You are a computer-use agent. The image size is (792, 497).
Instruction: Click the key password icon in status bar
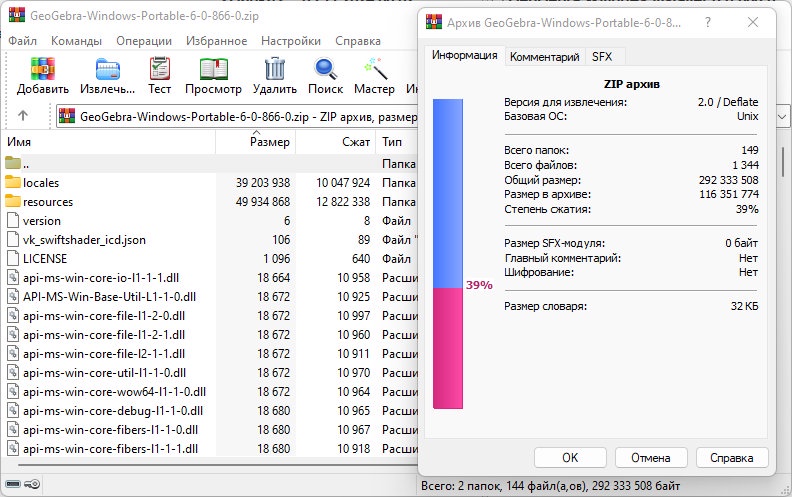point(32,484)
